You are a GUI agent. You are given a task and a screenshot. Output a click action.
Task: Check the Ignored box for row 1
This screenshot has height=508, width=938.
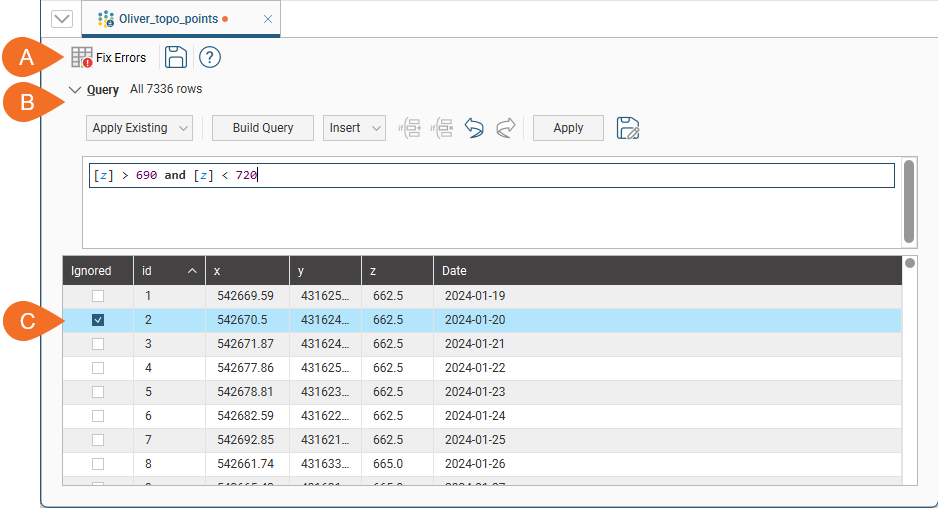(x=98, y=296)
